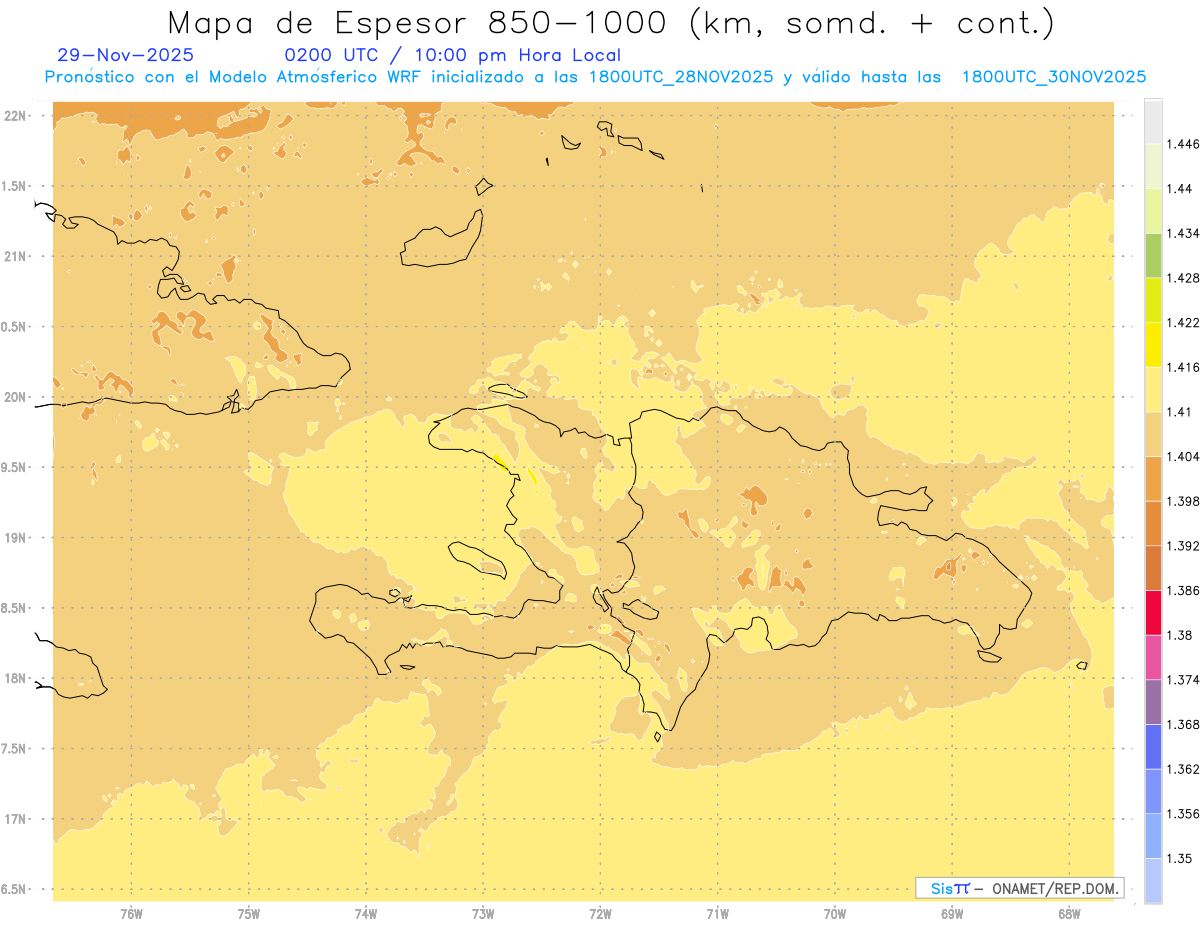Click the latitude label '17N'

pyautogui.click(x=15, y=819)
